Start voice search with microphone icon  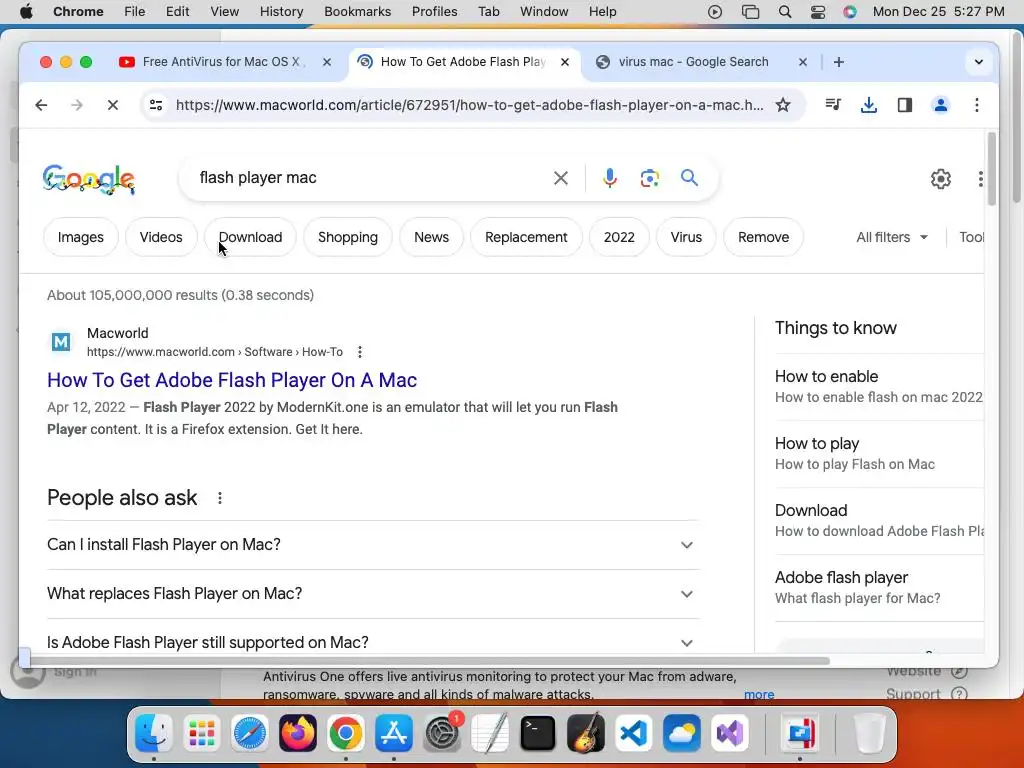click(609, 178)
